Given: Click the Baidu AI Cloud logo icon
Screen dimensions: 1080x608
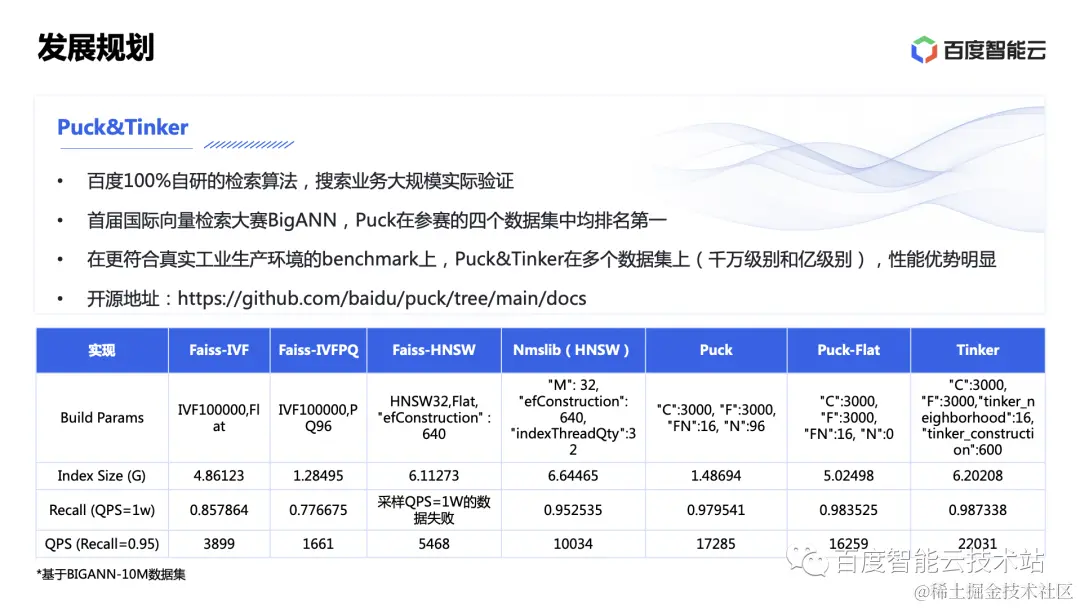Looking at the screenshot, I should tap(924, 50).
